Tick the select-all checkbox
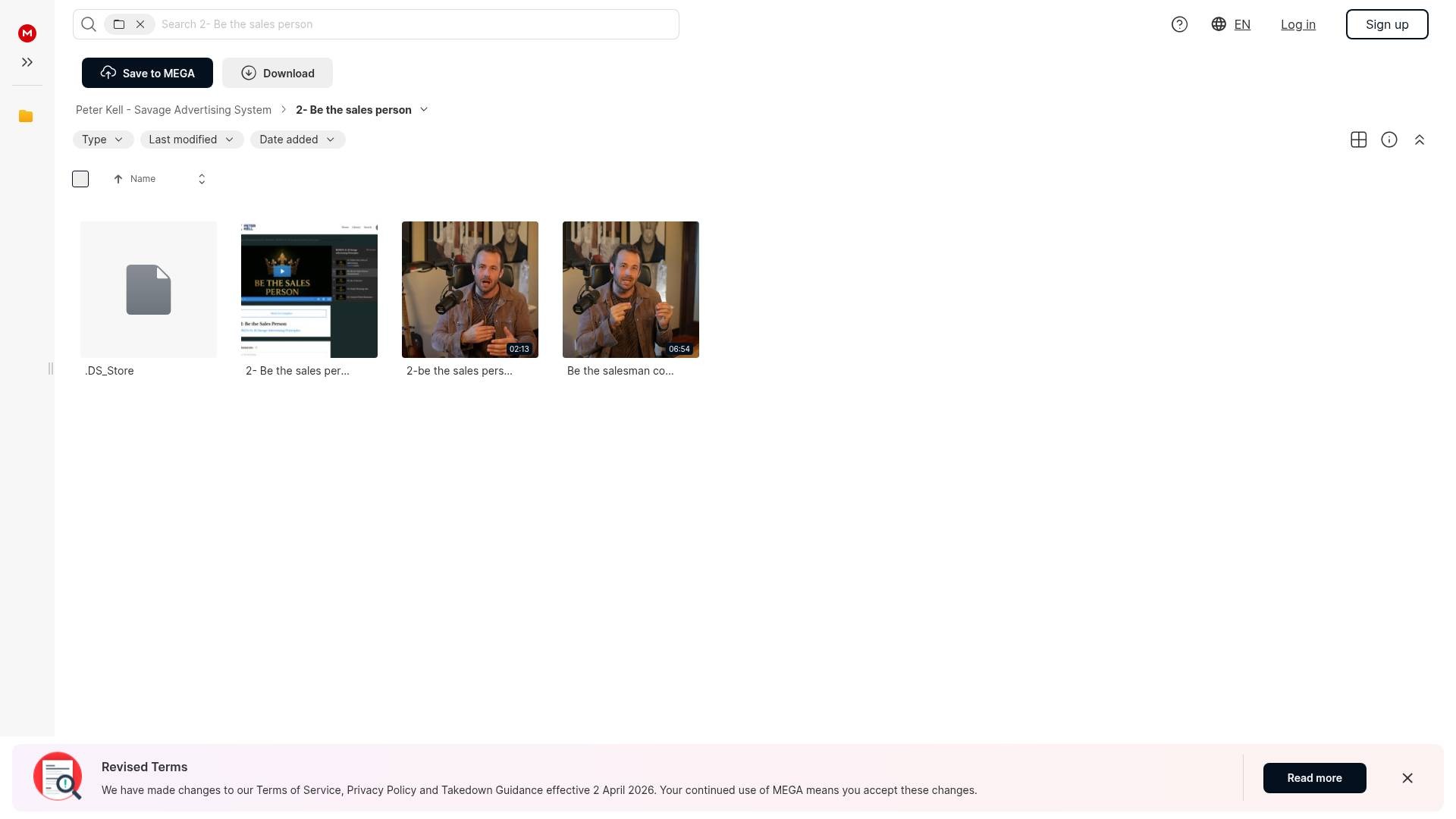 [x=80, y=179]
